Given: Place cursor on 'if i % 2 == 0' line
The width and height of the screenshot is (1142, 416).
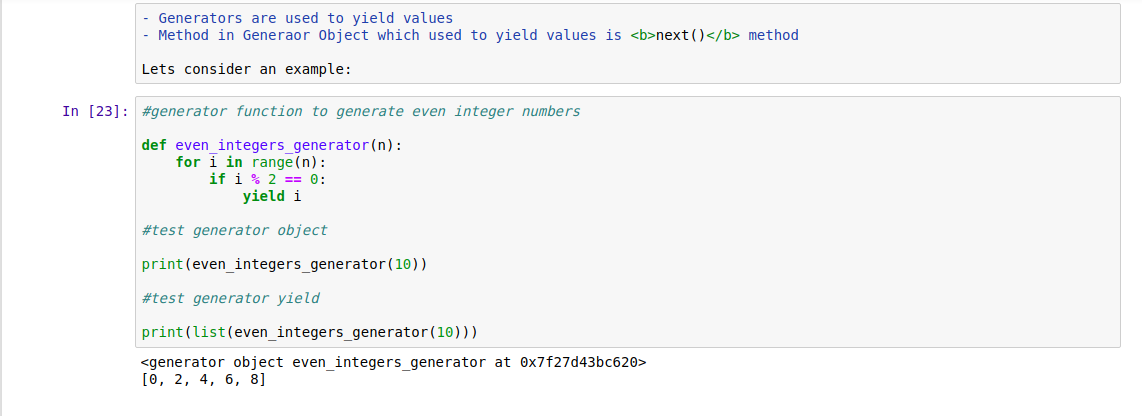Looking at the screenshot, I should click(x=268, y=179).
